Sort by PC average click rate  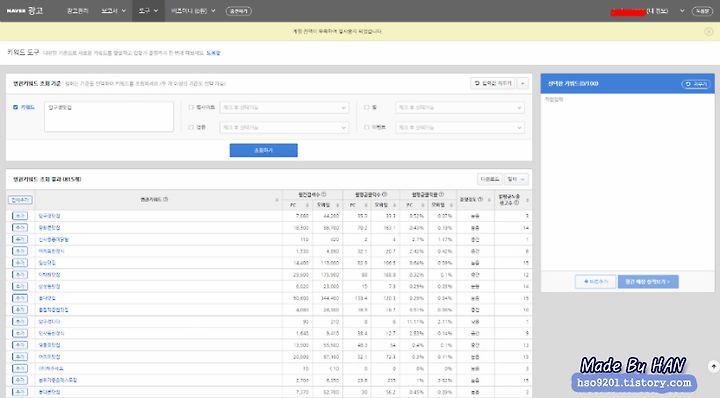[x=423, y=205]
